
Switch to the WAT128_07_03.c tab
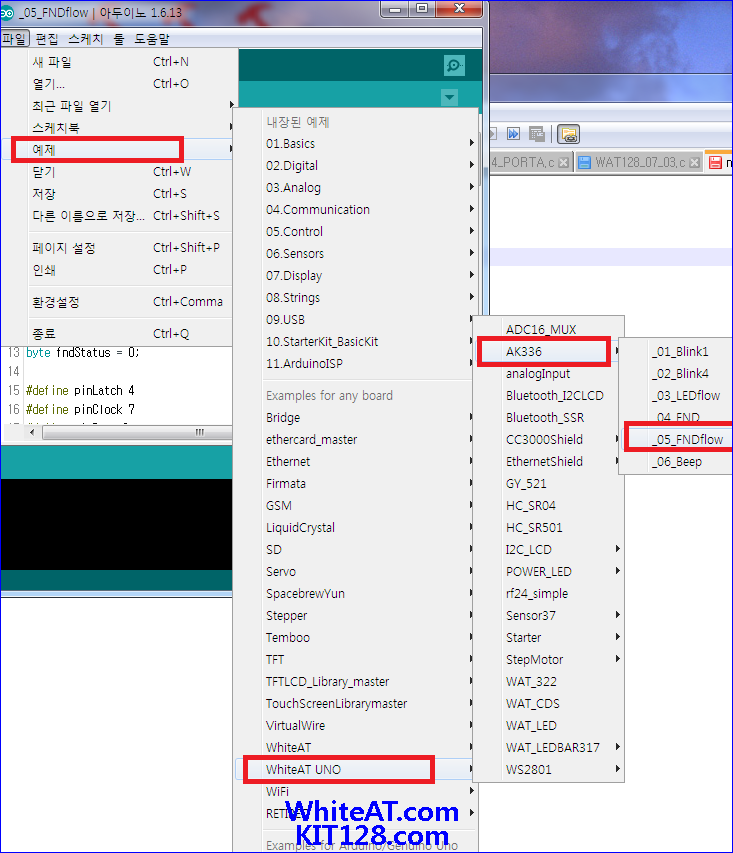(639, 163)
